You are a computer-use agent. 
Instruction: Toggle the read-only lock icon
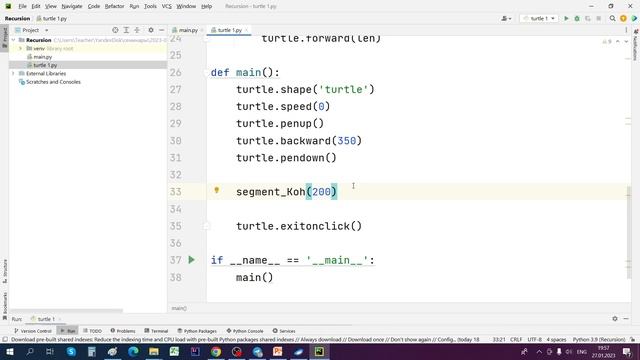tap(632, 340)
